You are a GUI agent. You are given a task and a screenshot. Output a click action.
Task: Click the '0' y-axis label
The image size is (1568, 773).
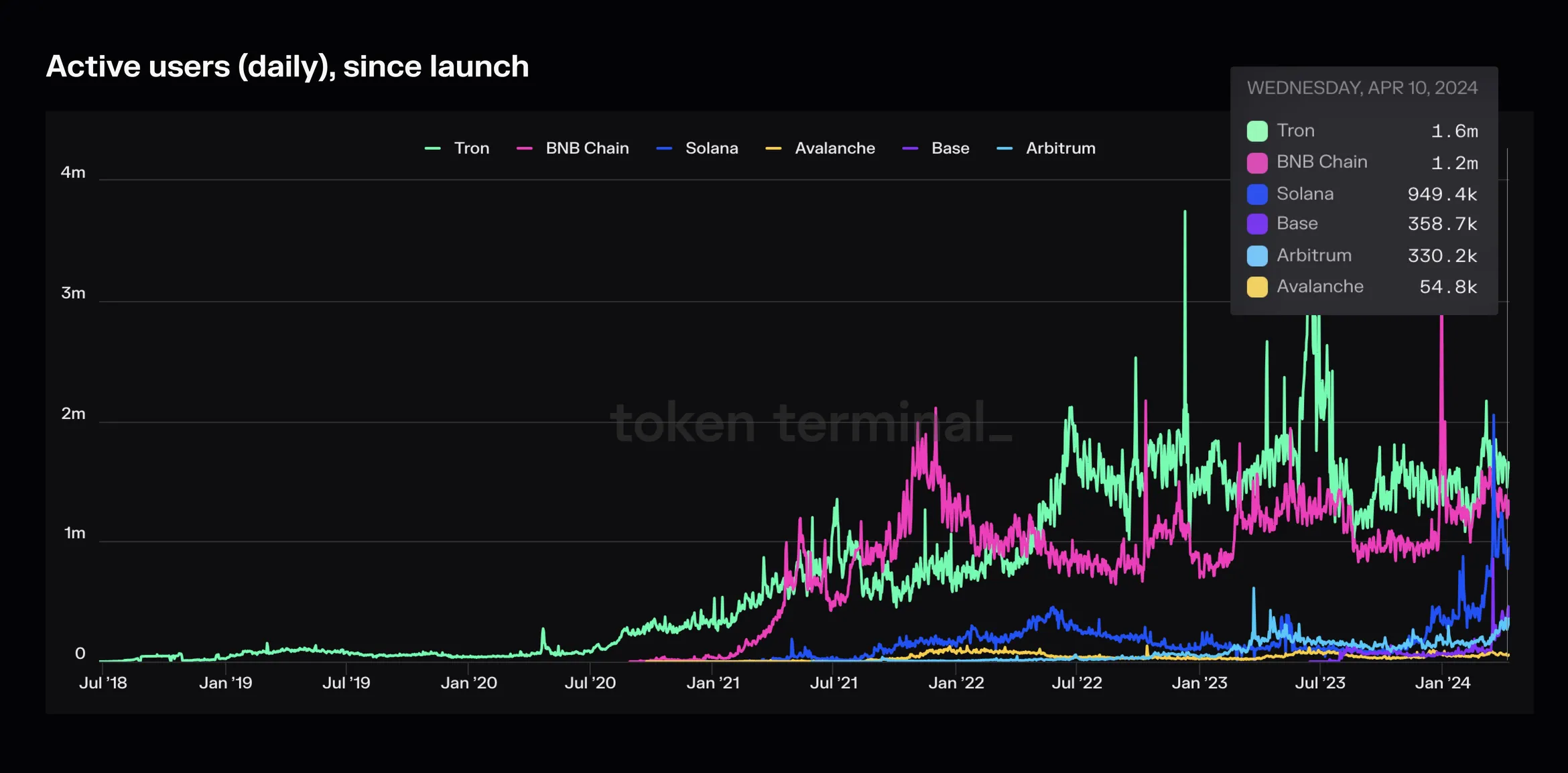click(80, 654)
